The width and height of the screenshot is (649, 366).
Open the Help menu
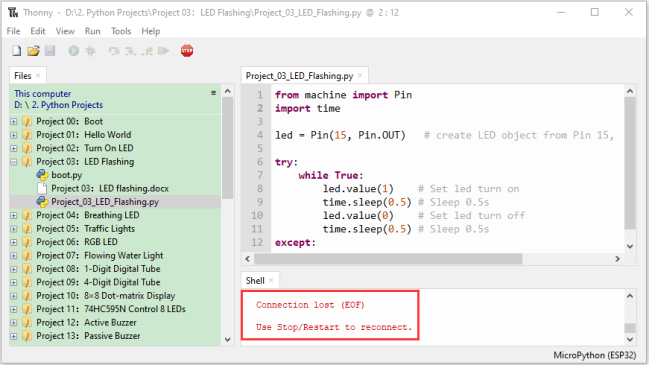click(x=151, y=31)
